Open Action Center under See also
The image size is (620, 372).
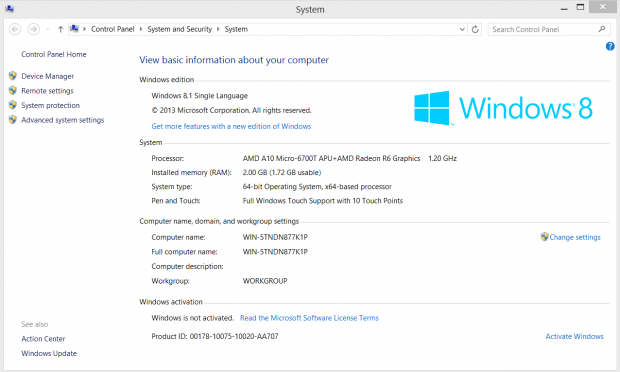coord(43,339)
